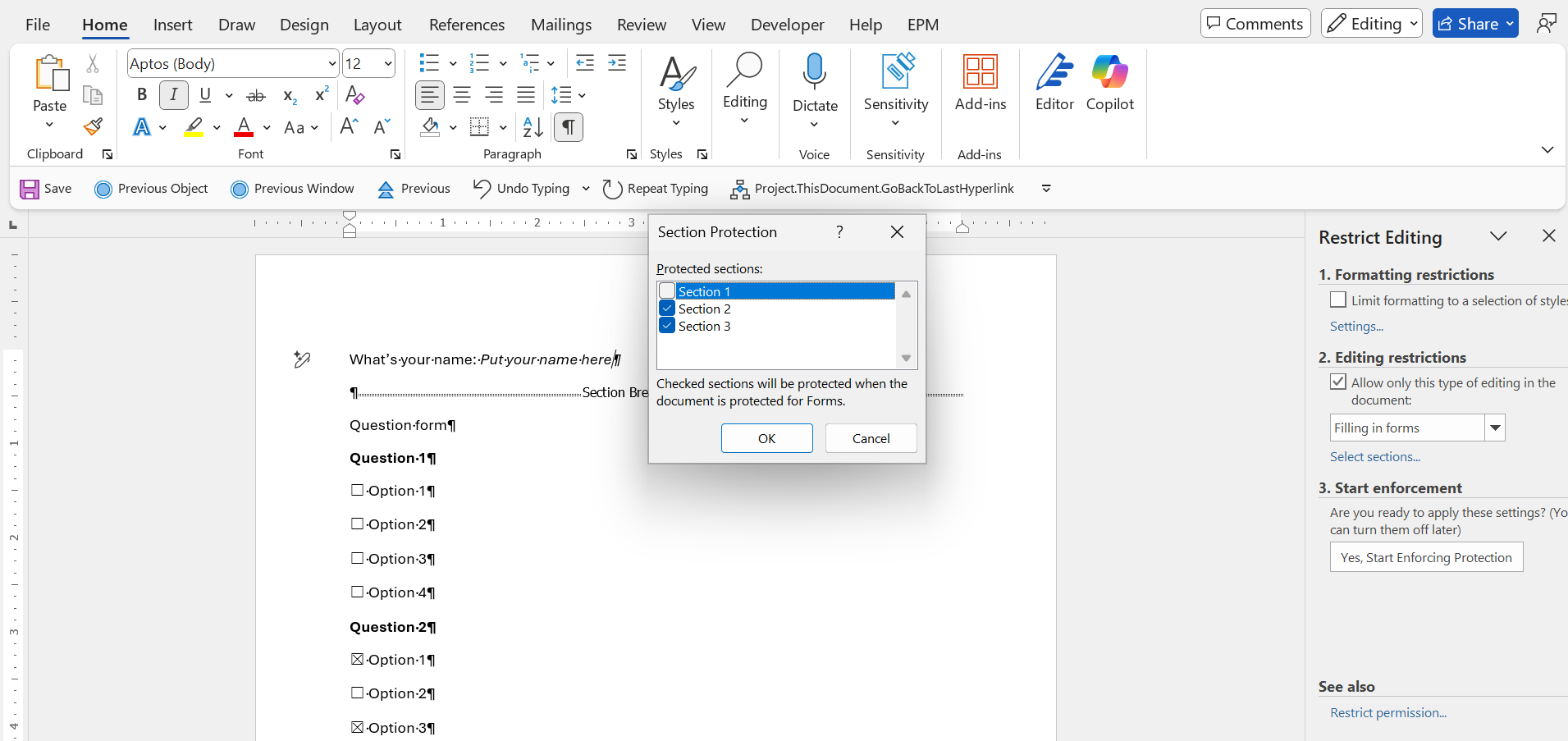Apply red font color

[244, 127]
